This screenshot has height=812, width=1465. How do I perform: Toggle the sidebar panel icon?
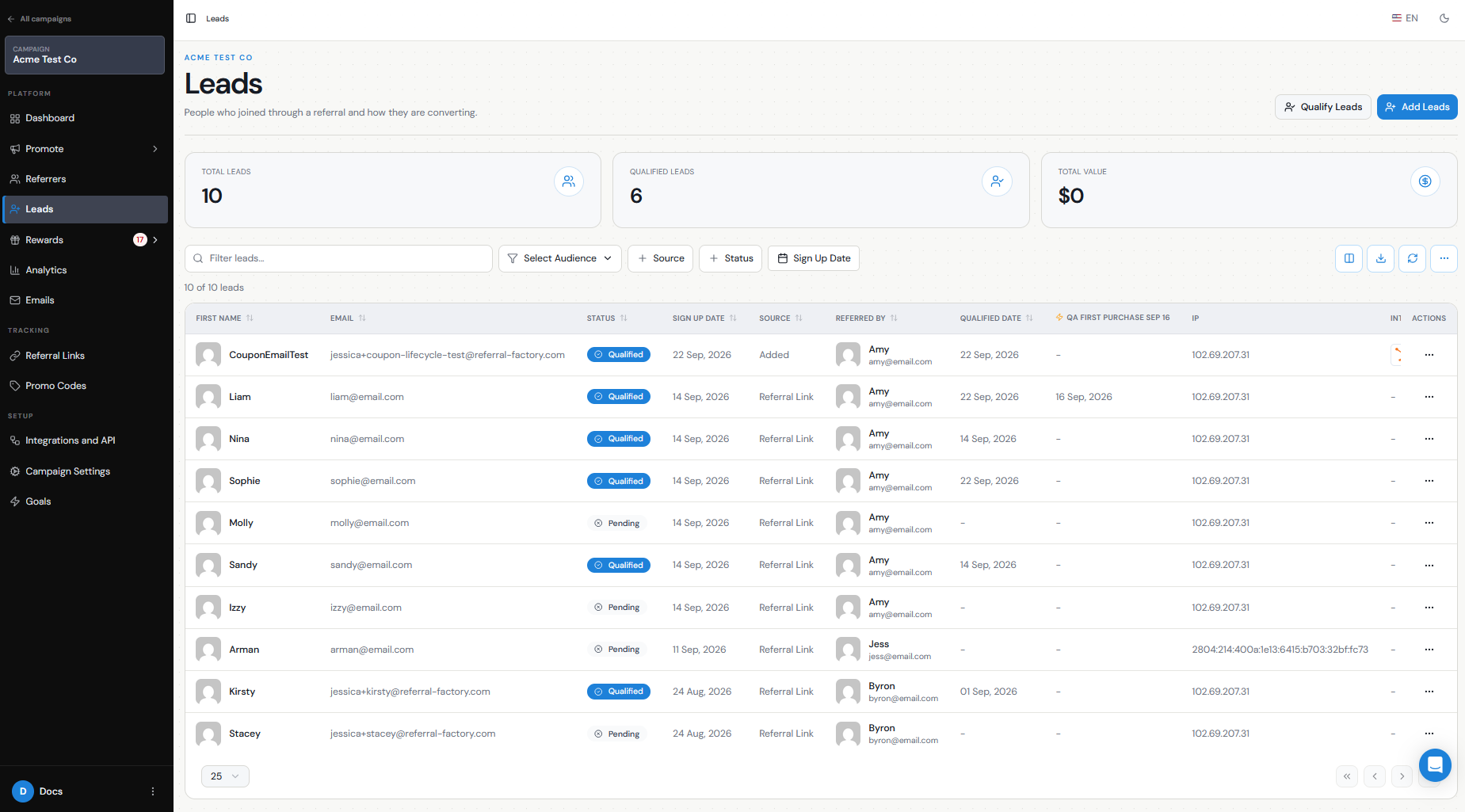coord(191,18)
